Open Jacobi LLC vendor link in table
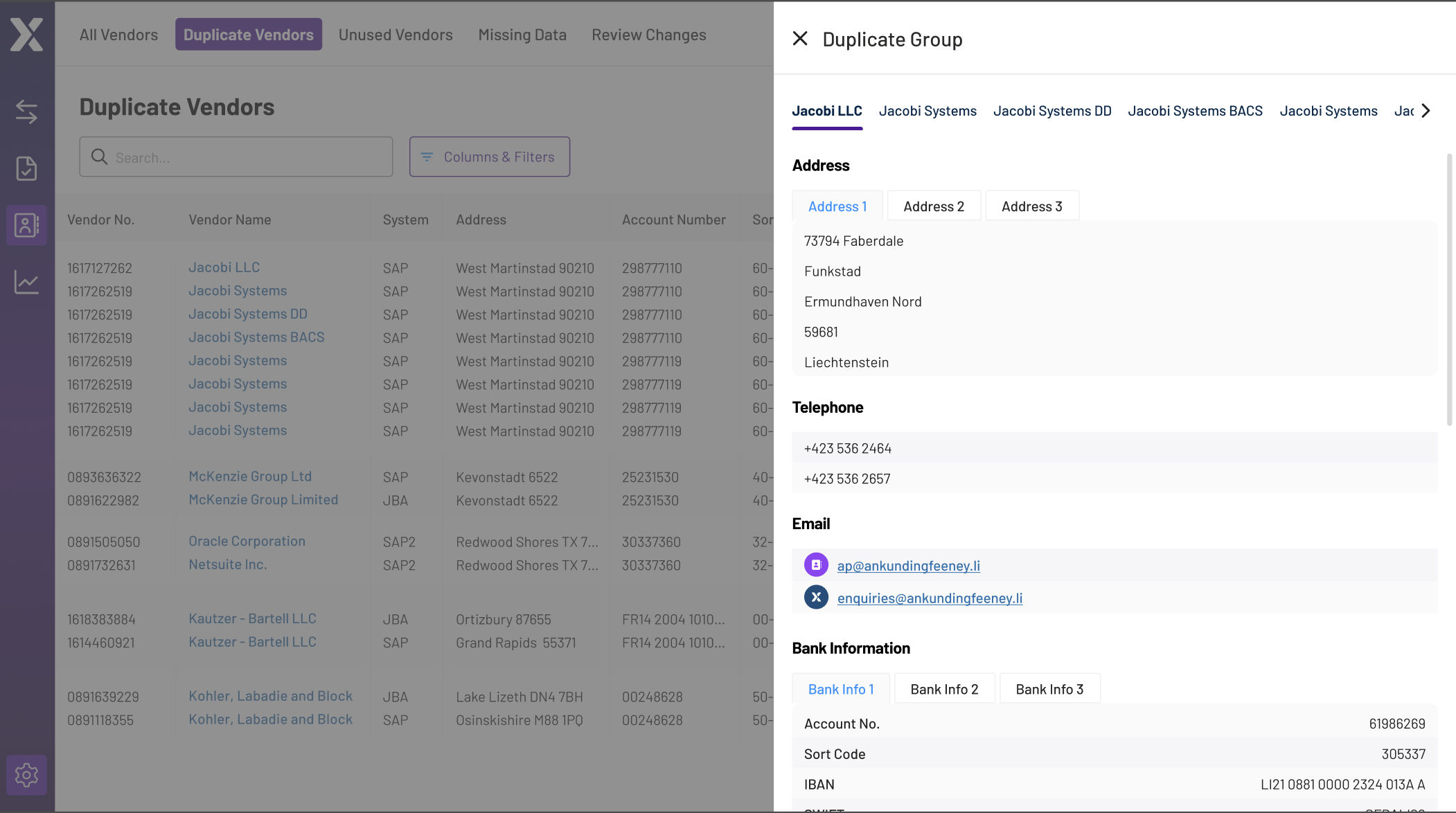Viewport: 1456px width, 813px height. point(224,267)
